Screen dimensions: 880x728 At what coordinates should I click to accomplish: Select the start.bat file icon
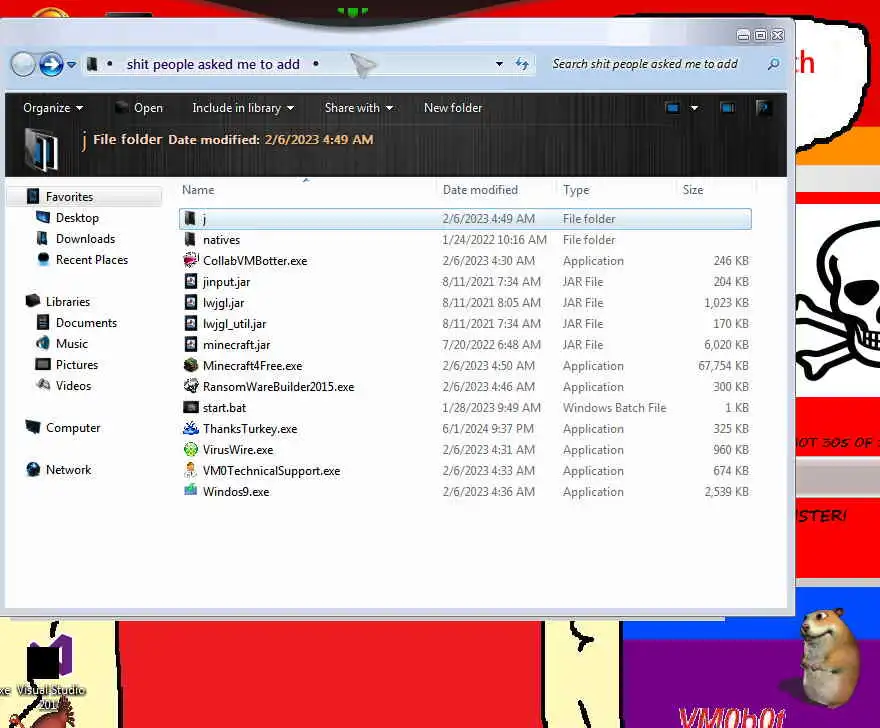click(191, 408)
